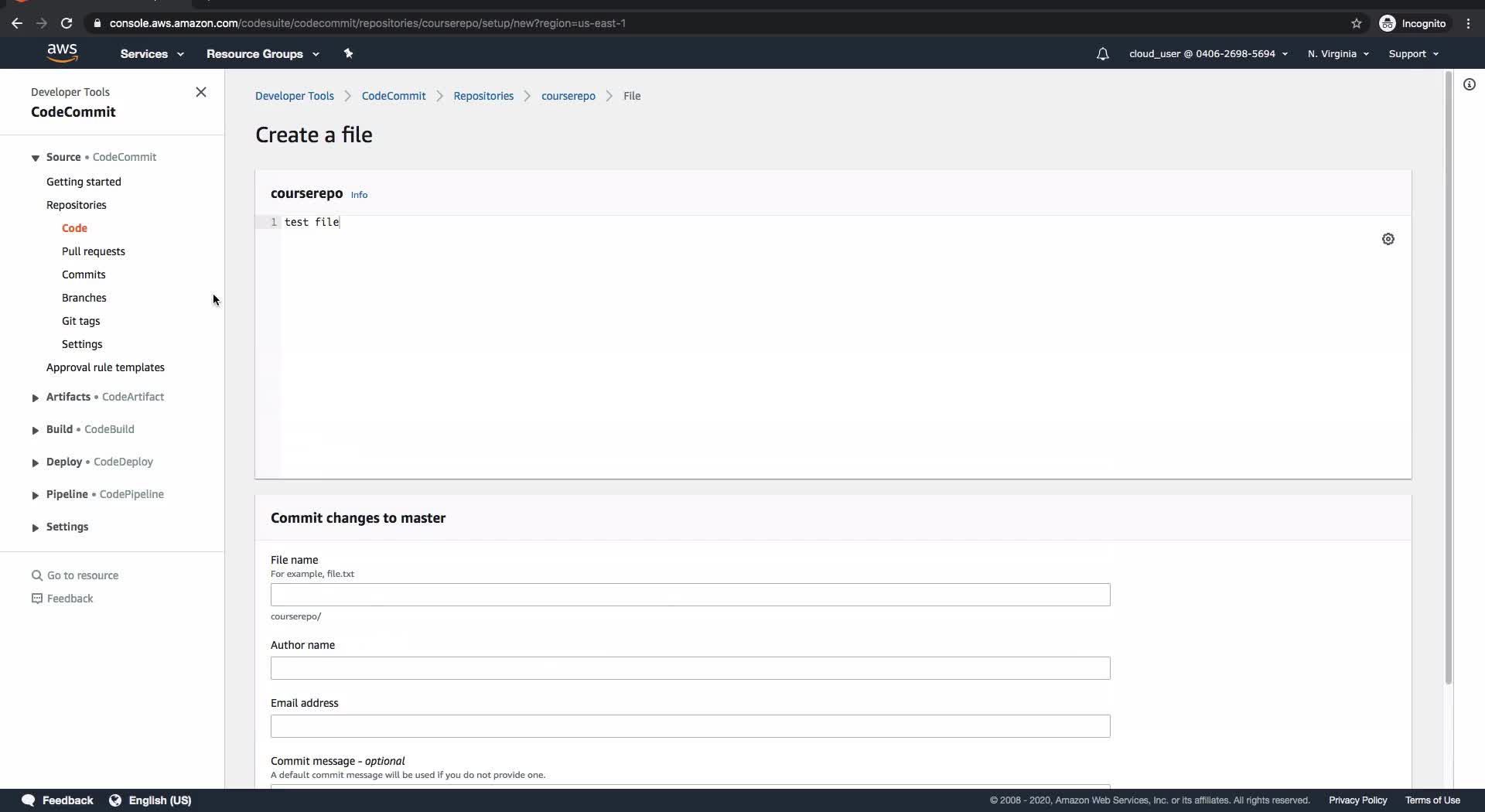Open Commits in the sidebar
This screenshot has width=1485, height=812.
click(84, 275)
